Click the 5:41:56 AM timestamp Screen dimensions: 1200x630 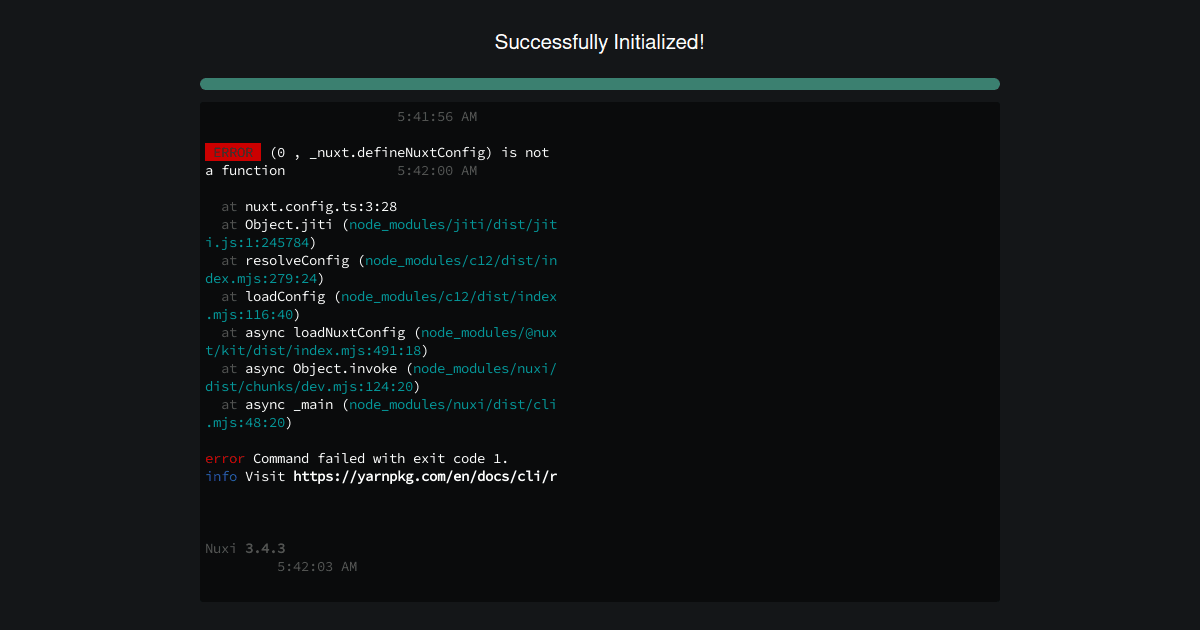click(x=438, y=116)
